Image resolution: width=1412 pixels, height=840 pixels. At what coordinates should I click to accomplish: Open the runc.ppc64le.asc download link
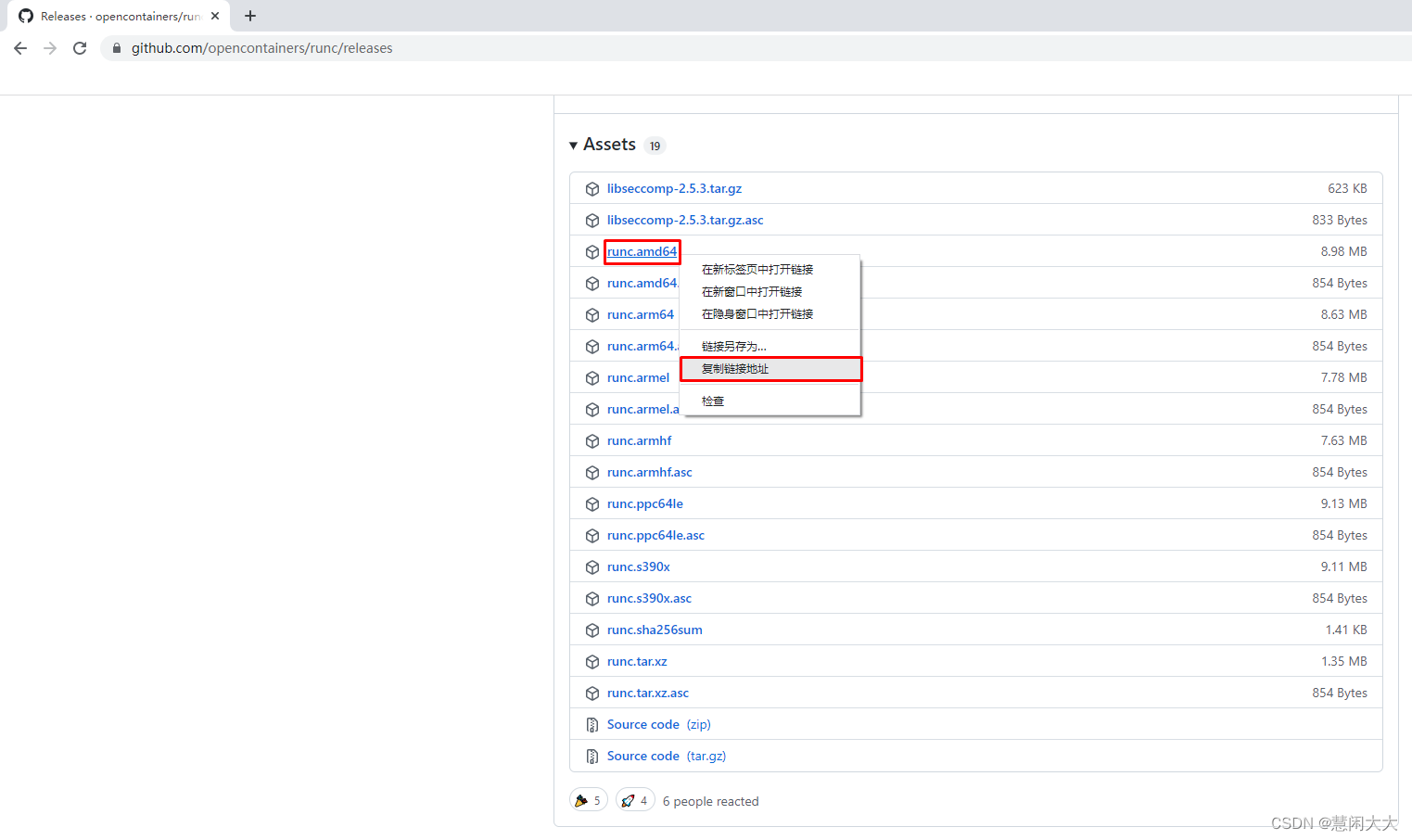tap(655, 535)
